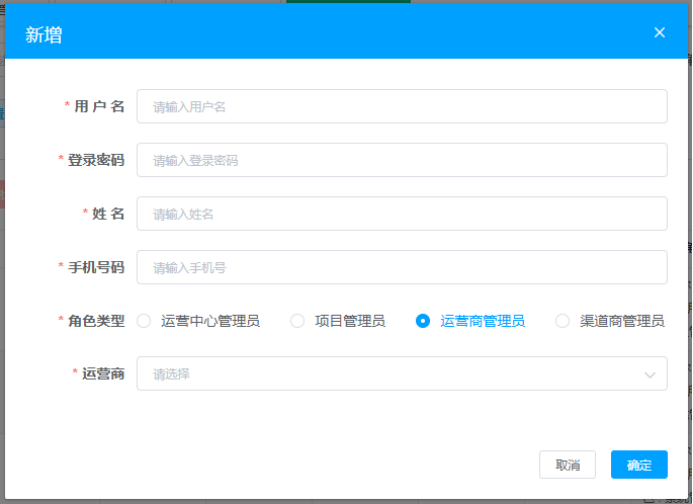Select the 运营商管理员 radio button
Viewport: 693px width, 504px height.
pyautogui.click(x=423, y=321)
